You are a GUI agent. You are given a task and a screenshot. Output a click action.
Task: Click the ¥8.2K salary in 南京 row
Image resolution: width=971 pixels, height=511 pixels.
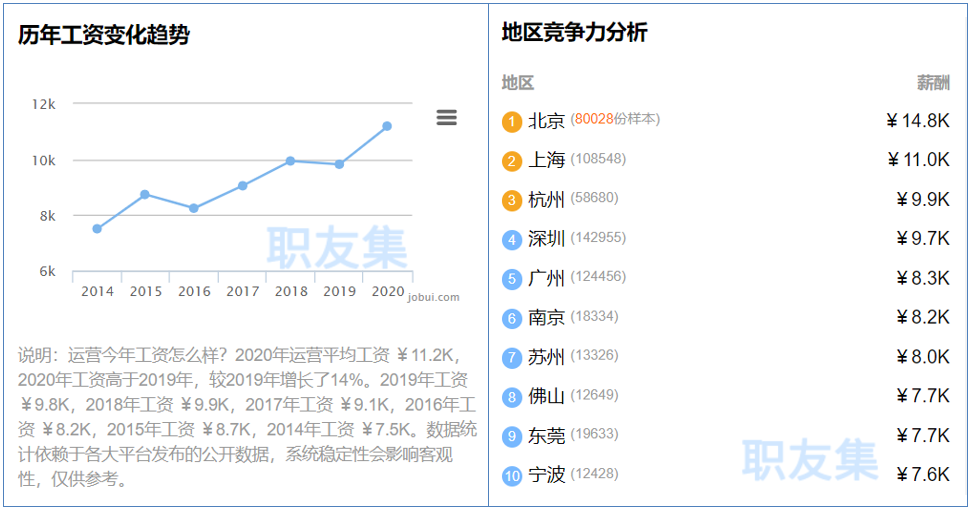(x=923, y=317)
